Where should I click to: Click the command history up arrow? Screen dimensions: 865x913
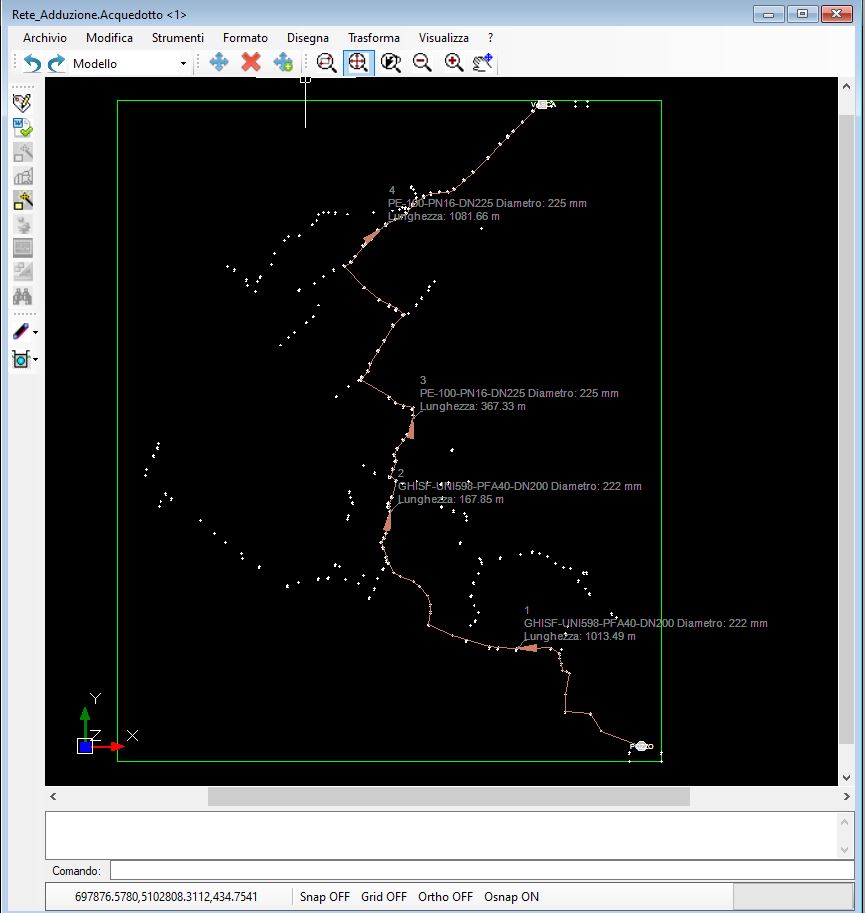coord(845,822)
